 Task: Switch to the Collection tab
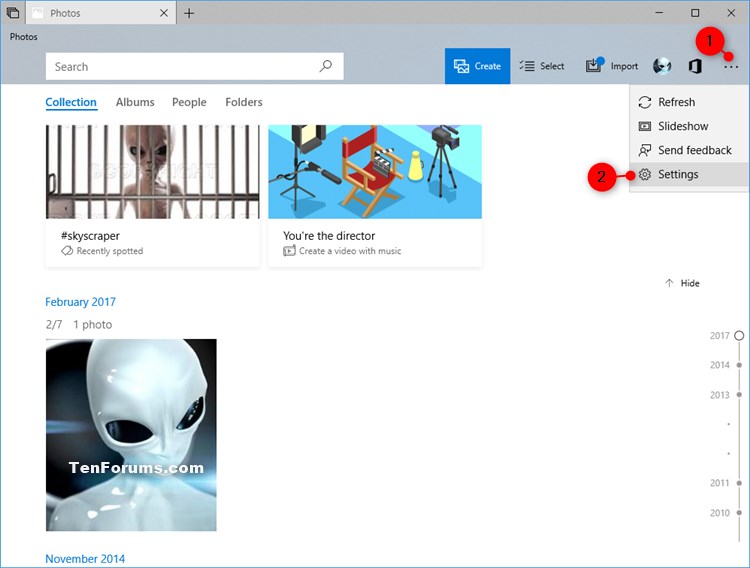click(71, 102)
